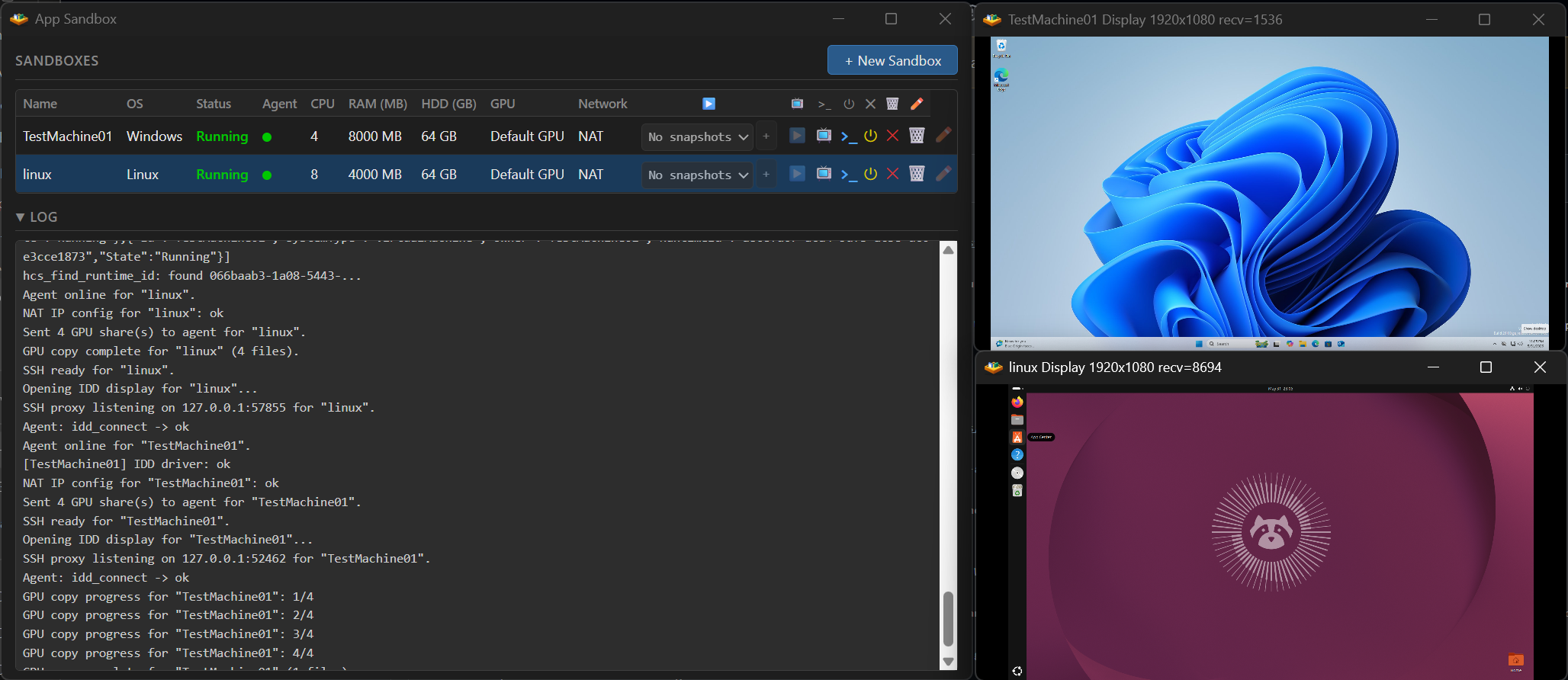Click the Home folder icon on linux desktop

(1515, 660)
